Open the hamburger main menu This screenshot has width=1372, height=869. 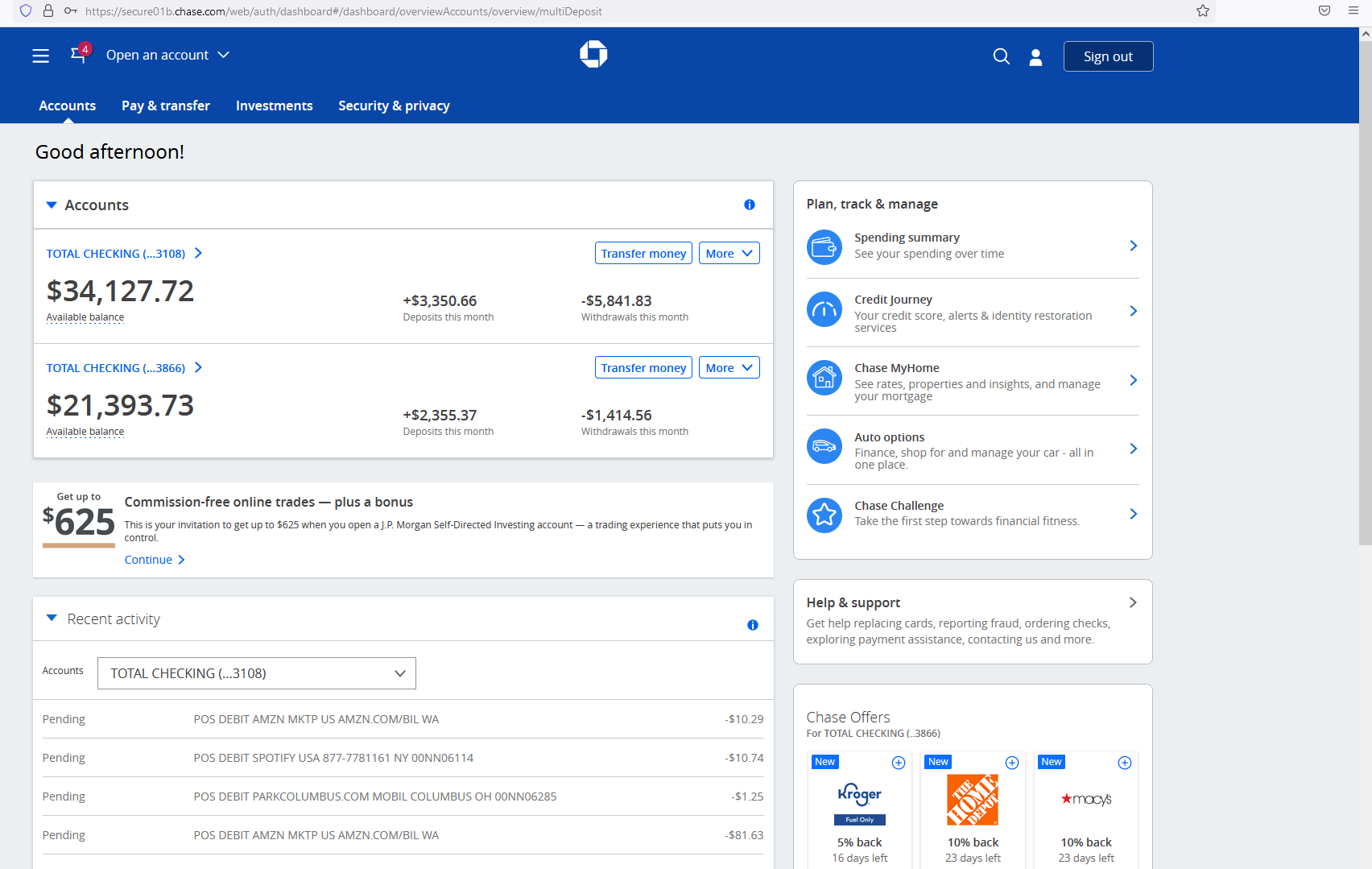(x=40, y=56)
